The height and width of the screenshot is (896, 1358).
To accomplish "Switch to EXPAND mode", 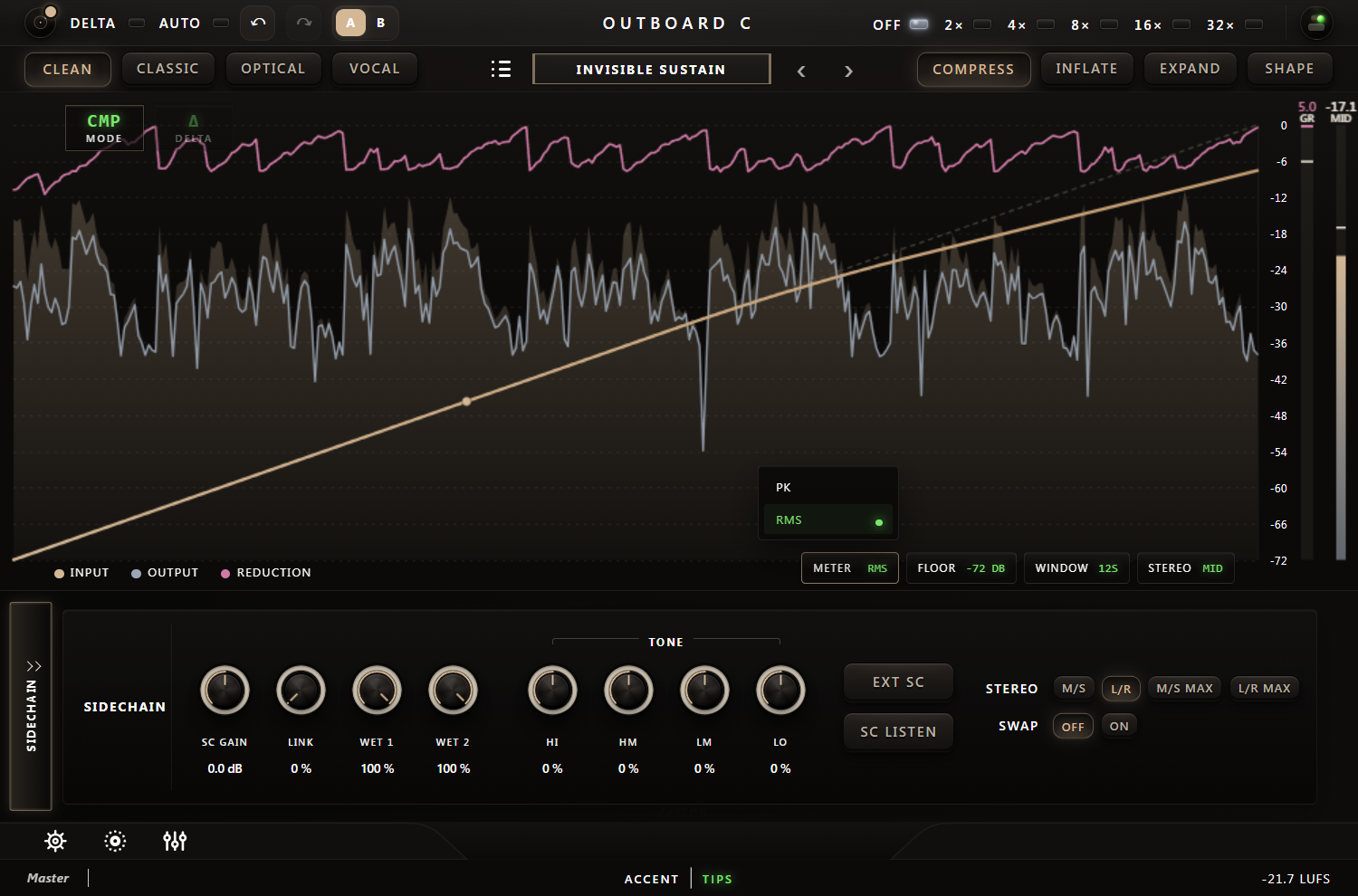I will pos(1190,69).
